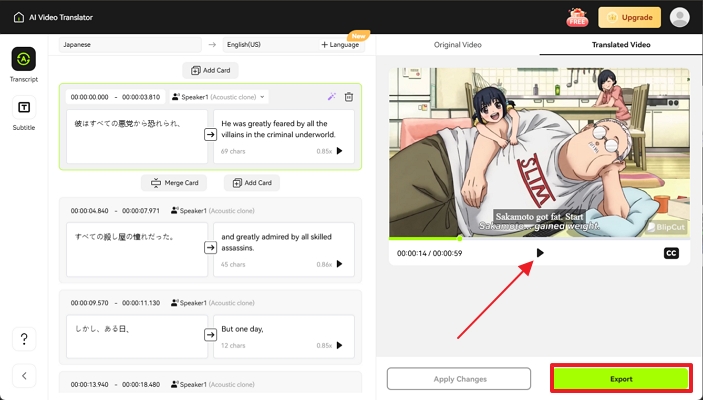Edit end time 00:00:03.810 field
The width and height of the screenshot is (703, 400).
click(x=141, y=97)
